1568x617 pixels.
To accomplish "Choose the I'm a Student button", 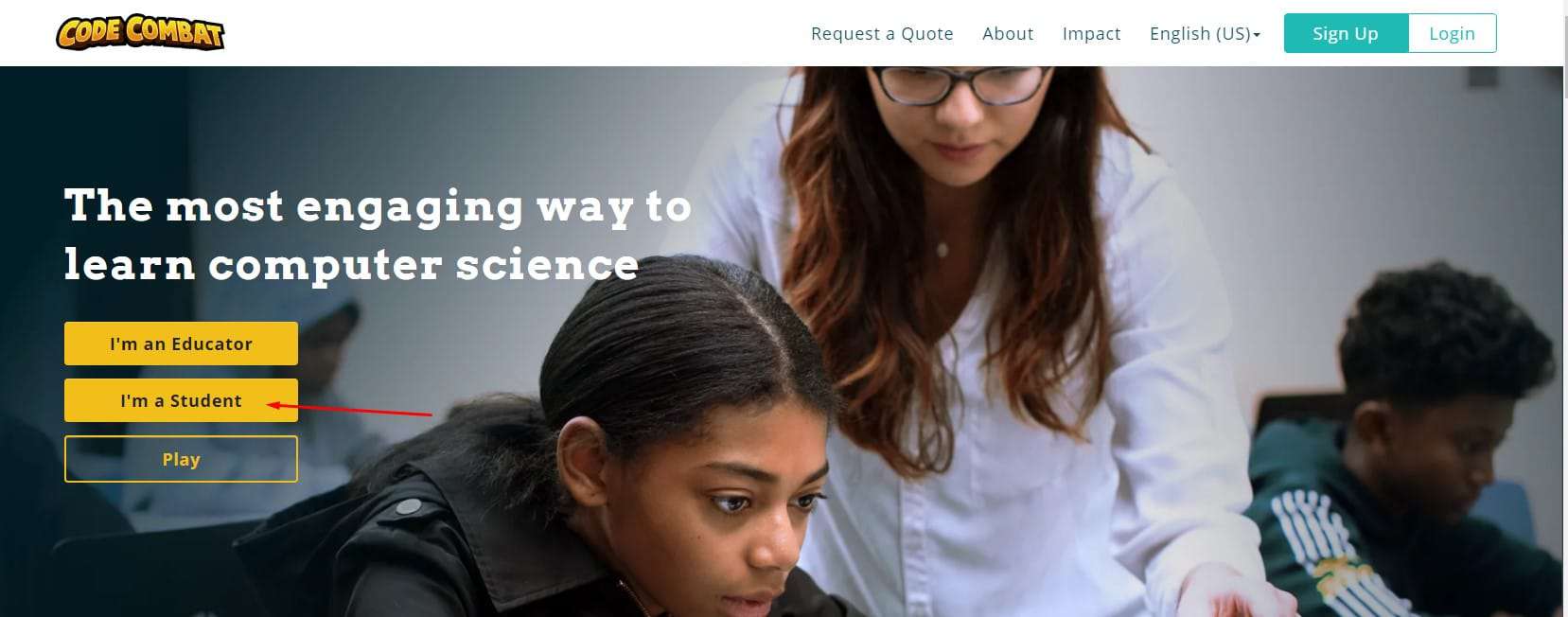I will click(x=181, y=400).
